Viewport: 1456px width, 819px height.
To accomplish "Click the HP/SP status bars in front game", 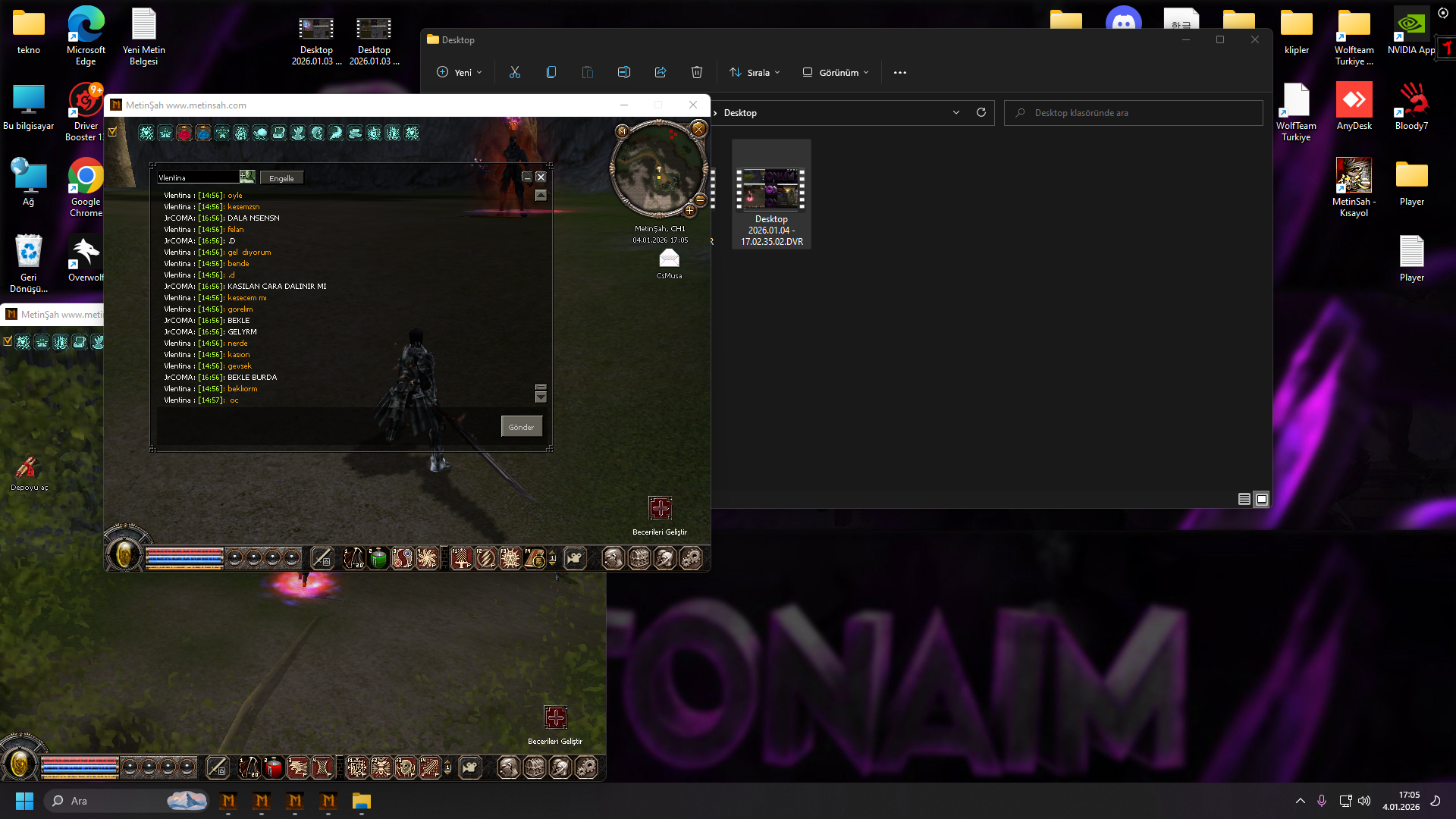I will click(184, 558).
